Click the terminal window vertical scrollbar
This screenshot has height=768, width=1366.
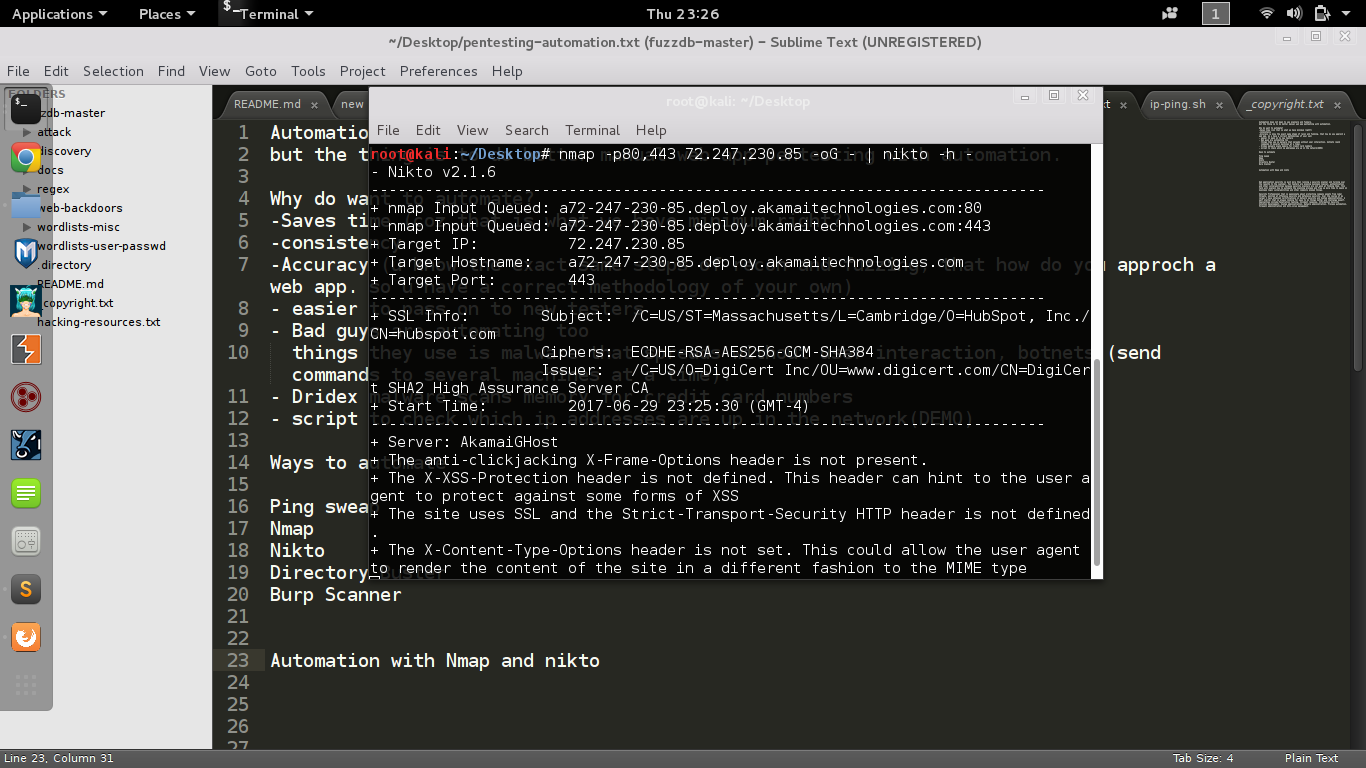click(1096, 460)
